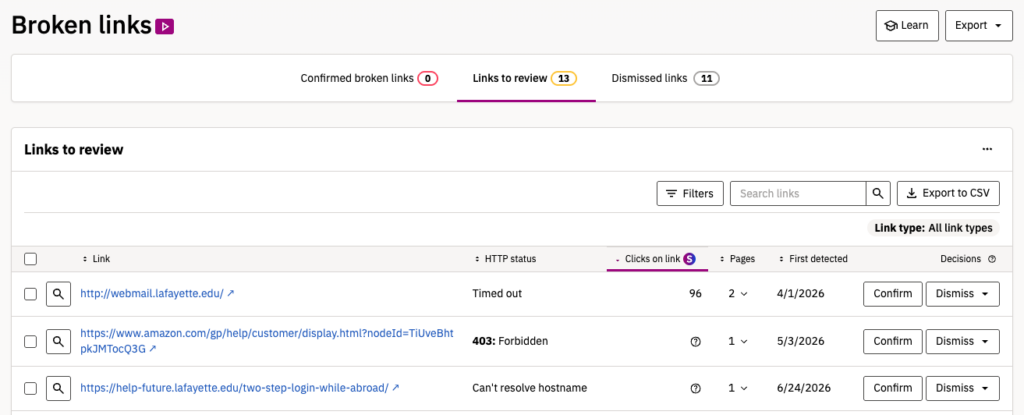Click the clicks help icon in help-future row
Screen dimensions: 1024x415
pos(695,388)
